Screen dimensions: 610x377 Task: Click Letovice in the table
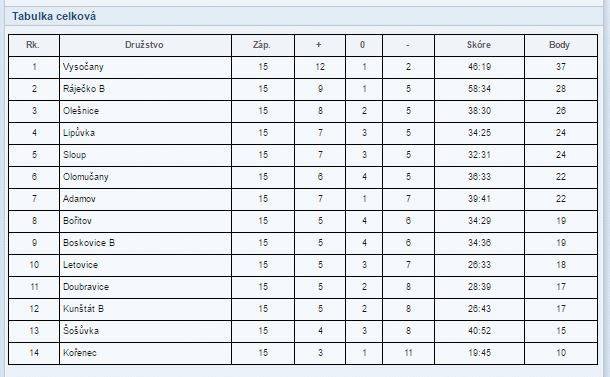(80, 265)
